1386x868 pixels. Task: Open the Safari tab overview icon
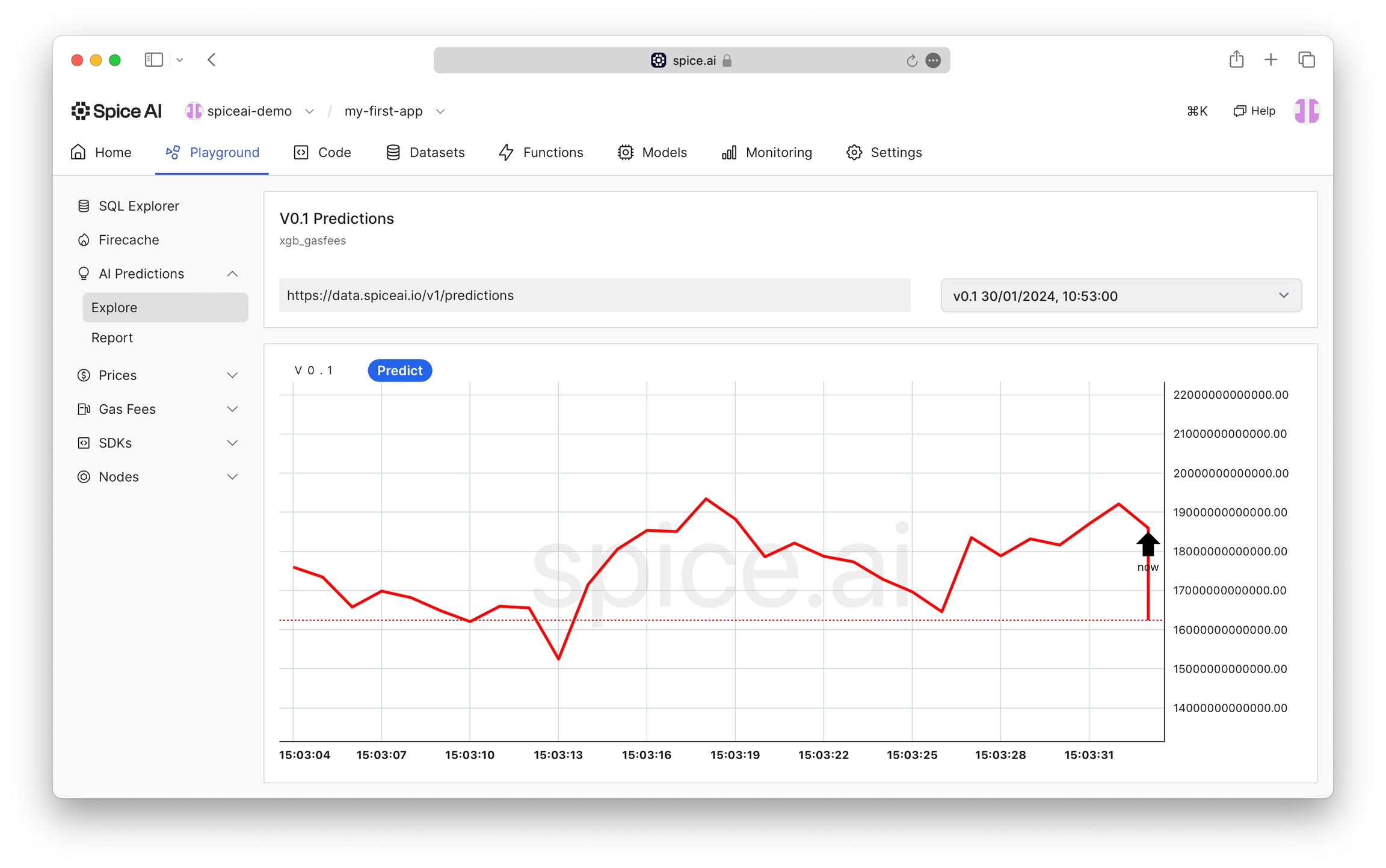pos(1306,60)
